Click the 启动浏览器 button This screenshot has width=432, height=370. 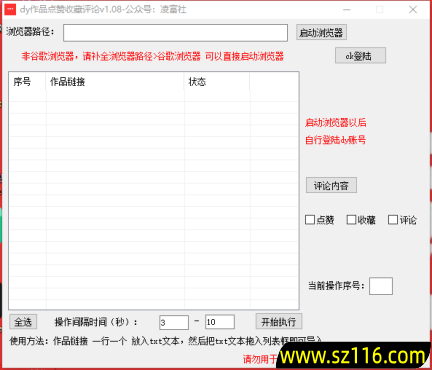pos(321,32)
